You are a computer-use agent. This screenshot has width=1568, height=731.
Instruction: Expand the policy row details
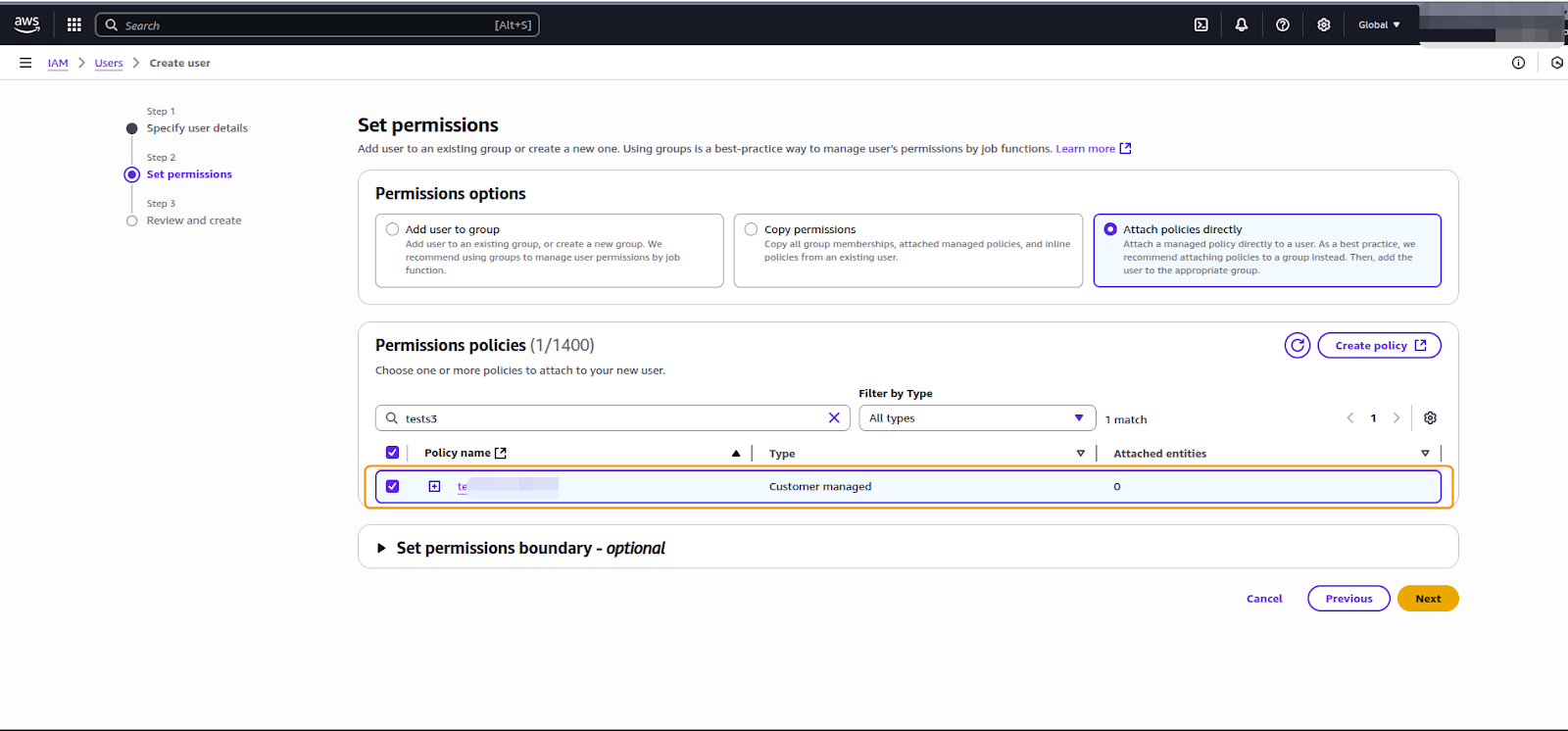434,486
